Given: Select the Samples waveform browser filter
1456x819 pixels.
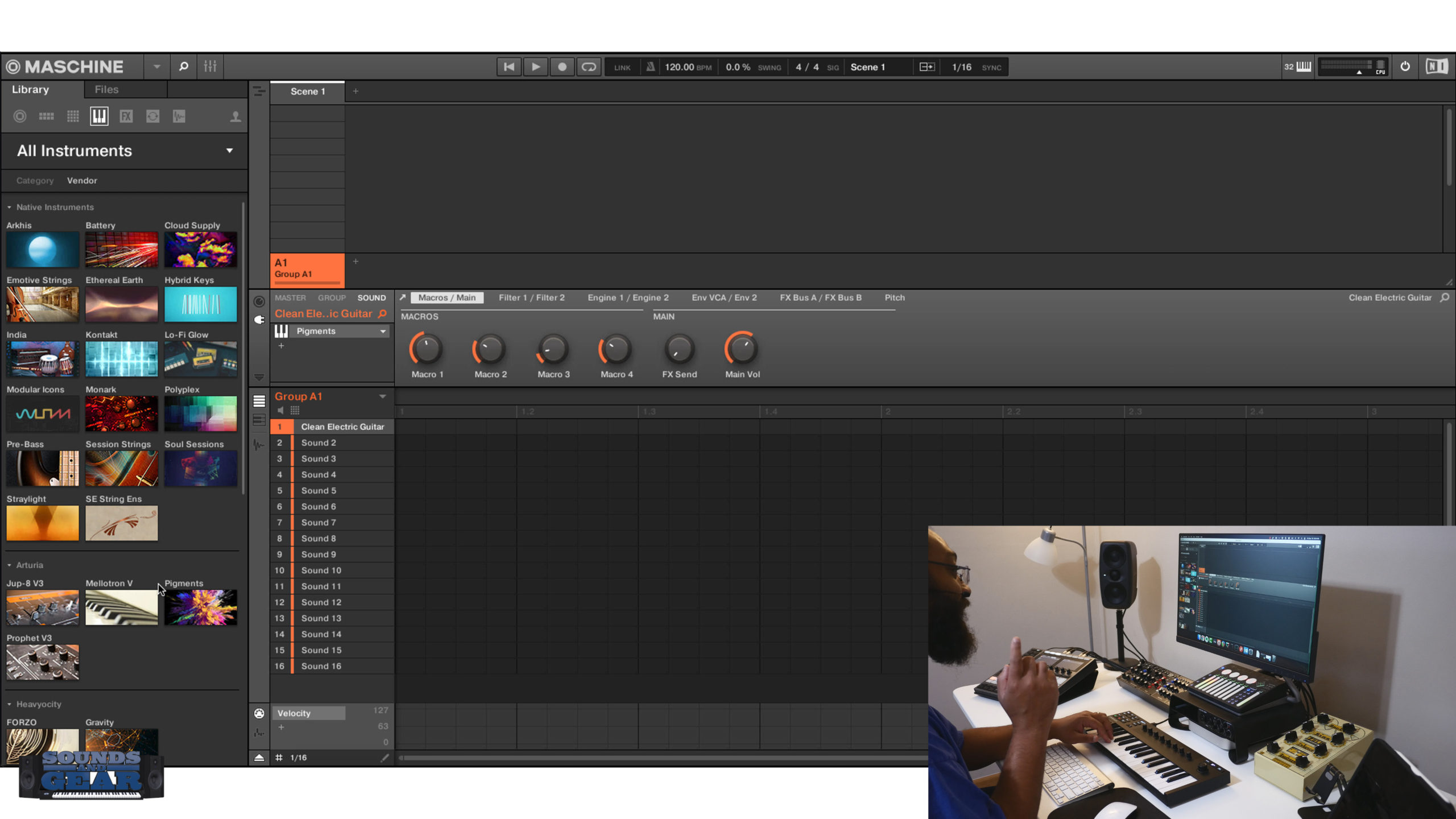Looking at the screenshot, I should (x=179, y=117).
